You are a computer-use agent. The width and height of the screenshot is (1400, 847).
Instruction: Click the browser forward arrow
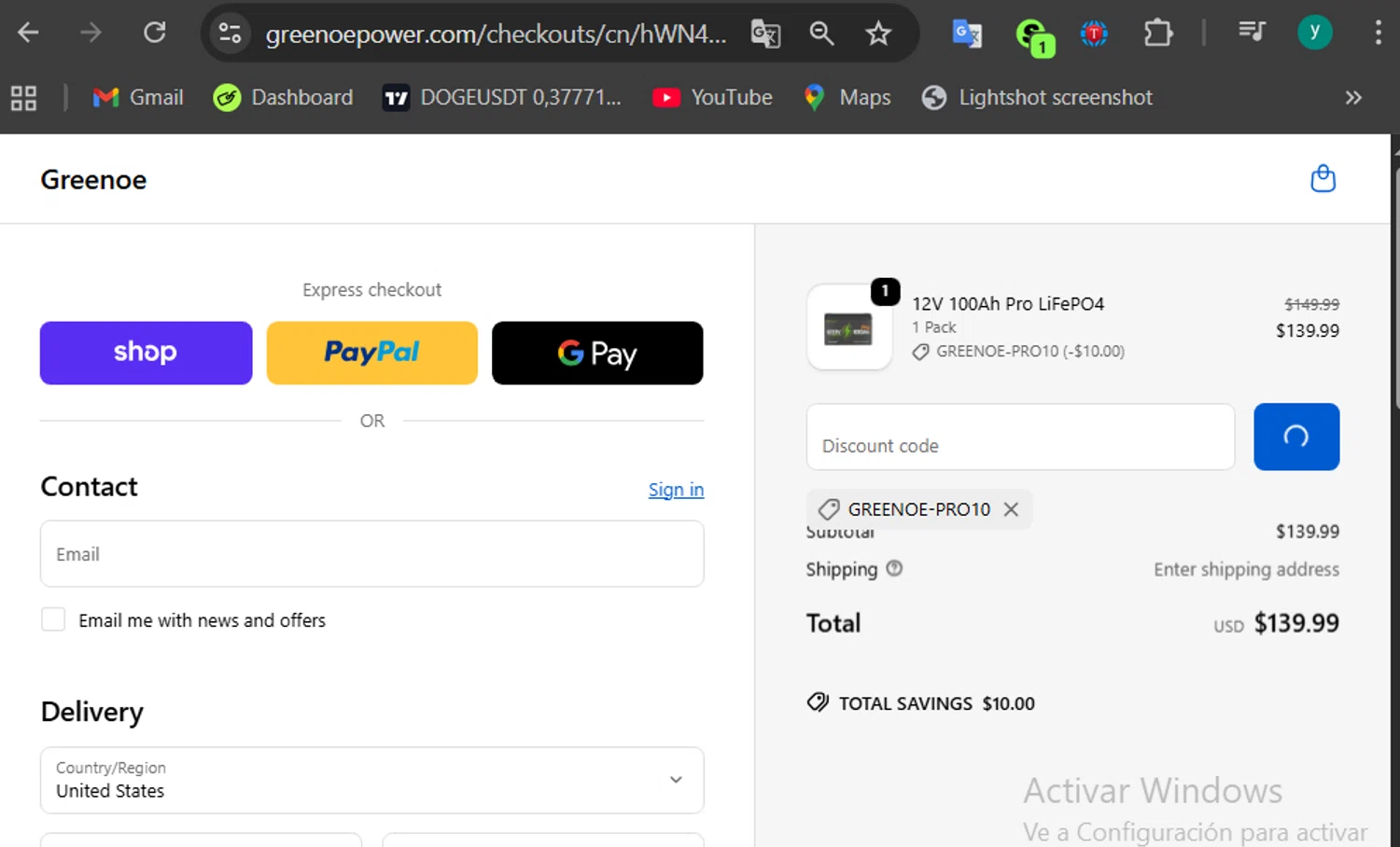point(91,34)
